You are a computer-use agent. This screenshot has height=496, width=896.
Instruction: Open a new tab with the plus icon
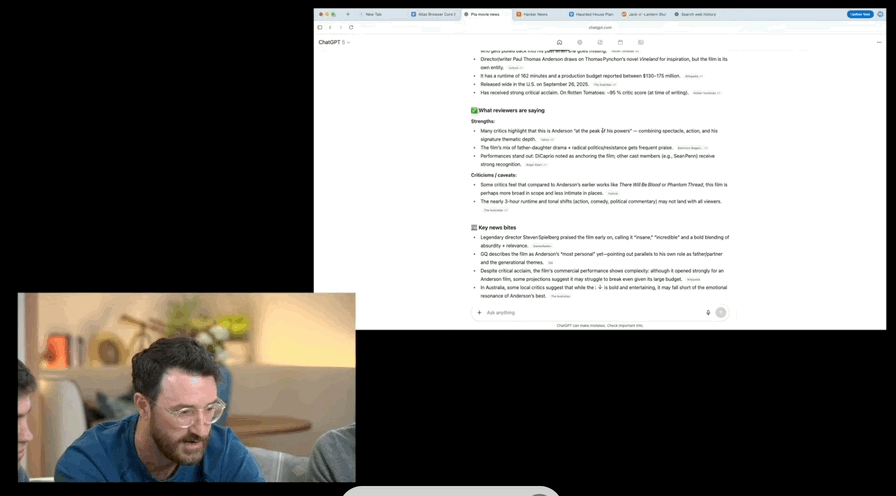(348, 14)
